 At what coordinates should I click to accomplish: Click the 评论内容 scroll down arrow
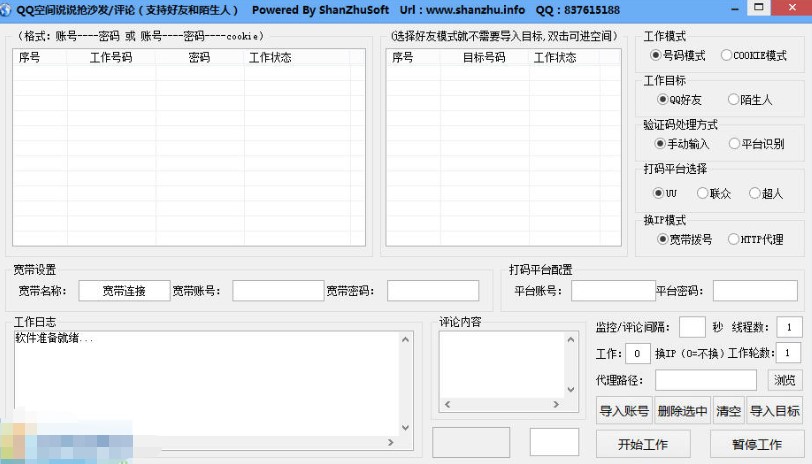tap(571, 389)
